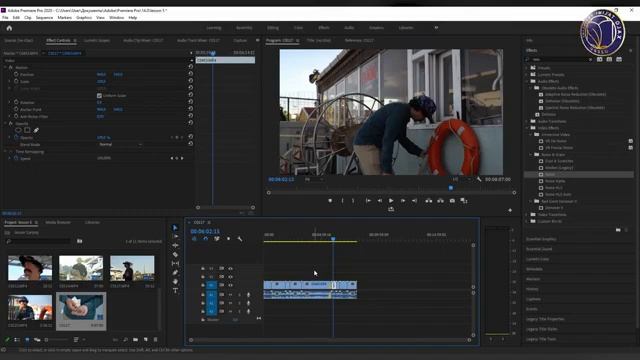Image resolution: width=640 pixels, height=360 pixels.
Task: Click Add Marker icon in the timeline header
Action: click(228, 239)
